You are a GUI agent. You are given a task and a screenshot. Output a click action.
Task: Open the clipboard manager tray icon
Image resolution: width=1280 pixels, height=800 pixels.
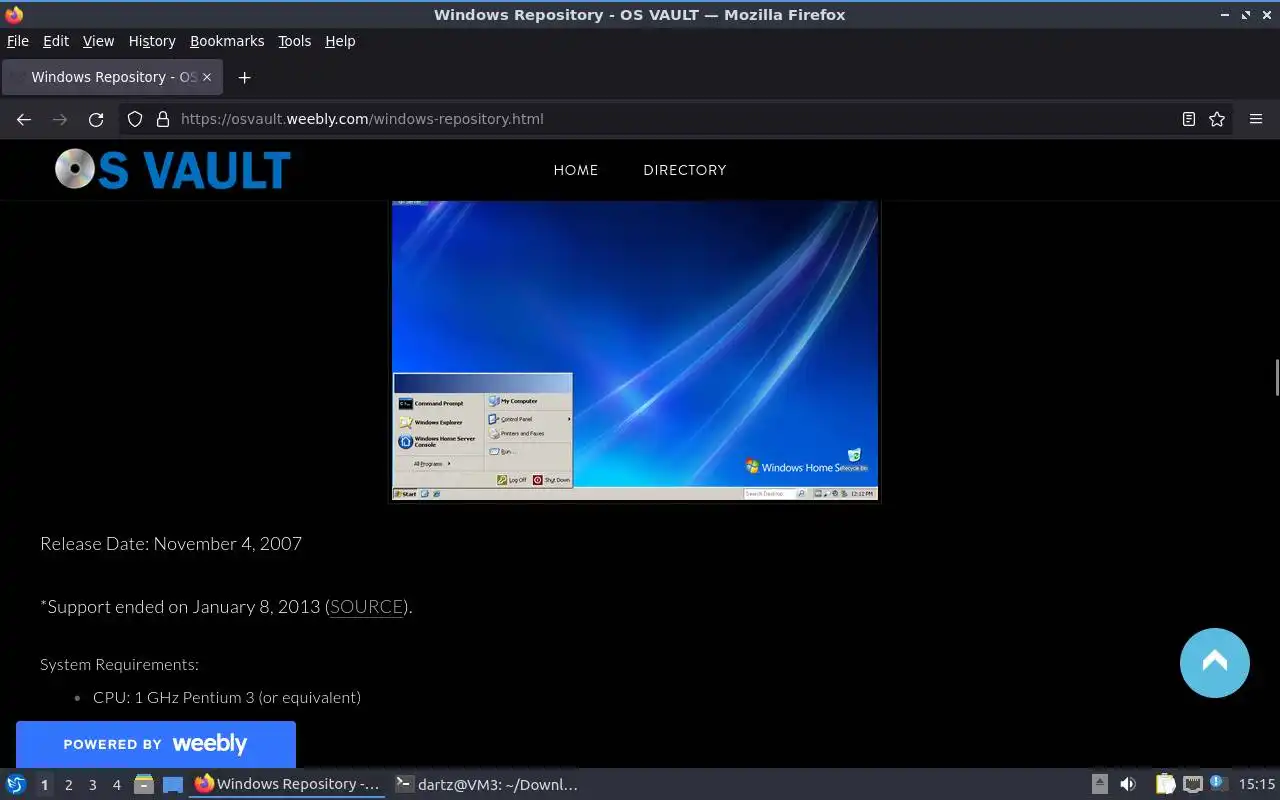click(x=1165, y=784)
